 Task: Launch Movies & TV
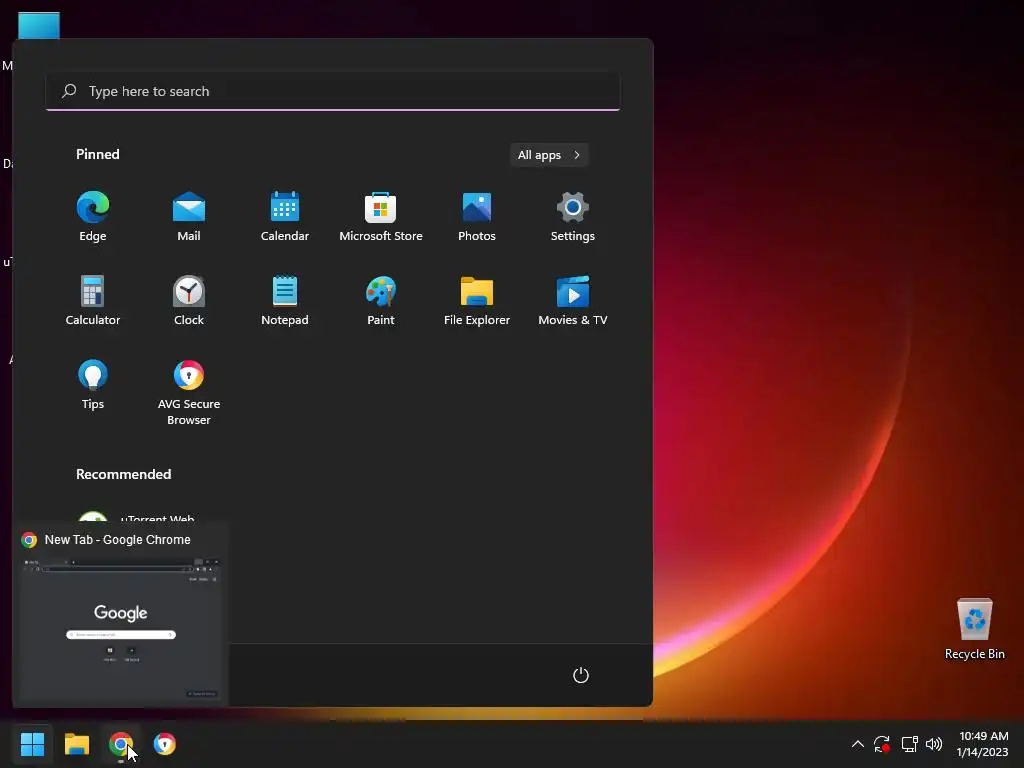pos(573,300)
